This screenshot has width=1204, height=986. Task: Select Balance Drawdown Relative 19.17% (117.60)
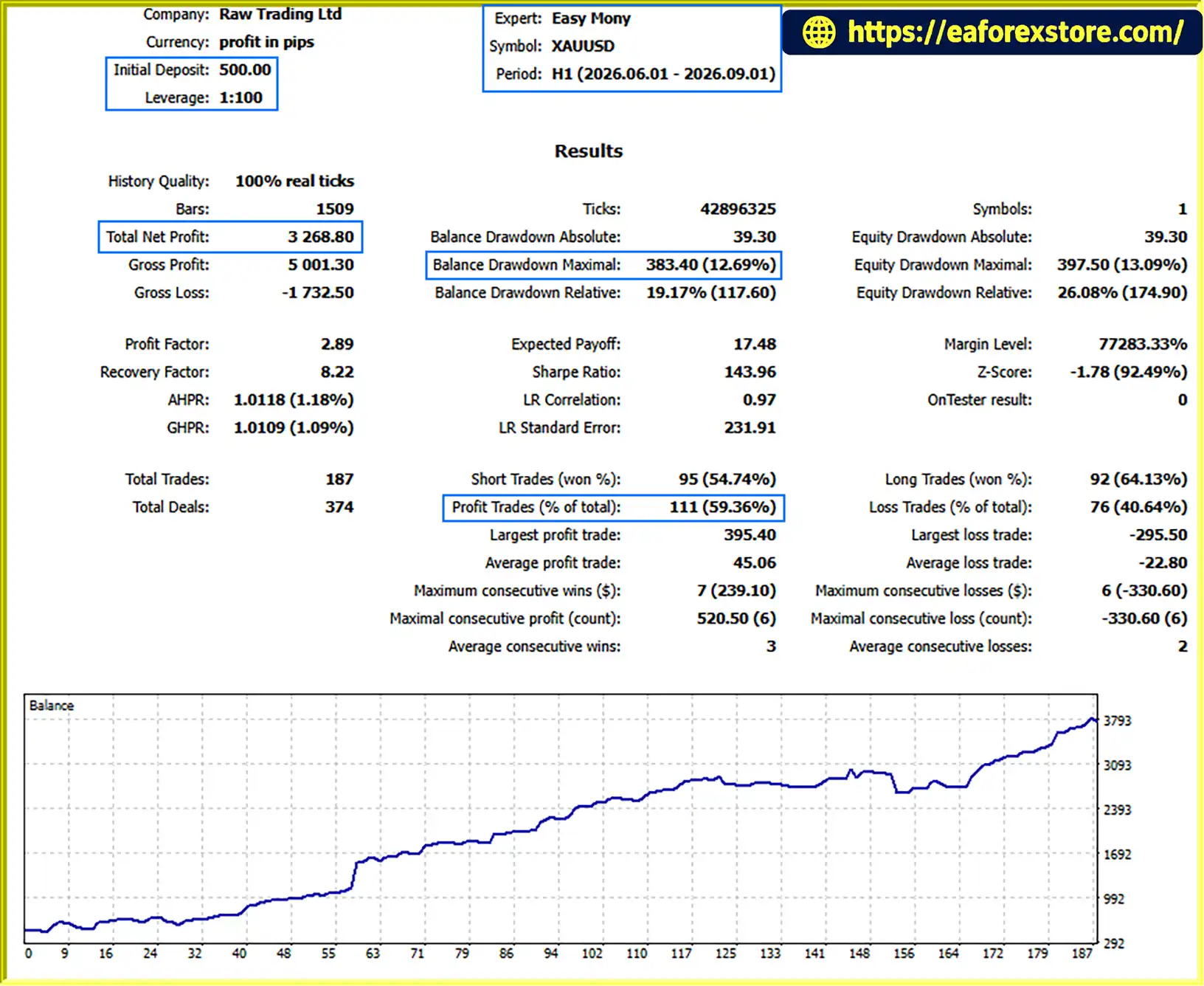711,293
